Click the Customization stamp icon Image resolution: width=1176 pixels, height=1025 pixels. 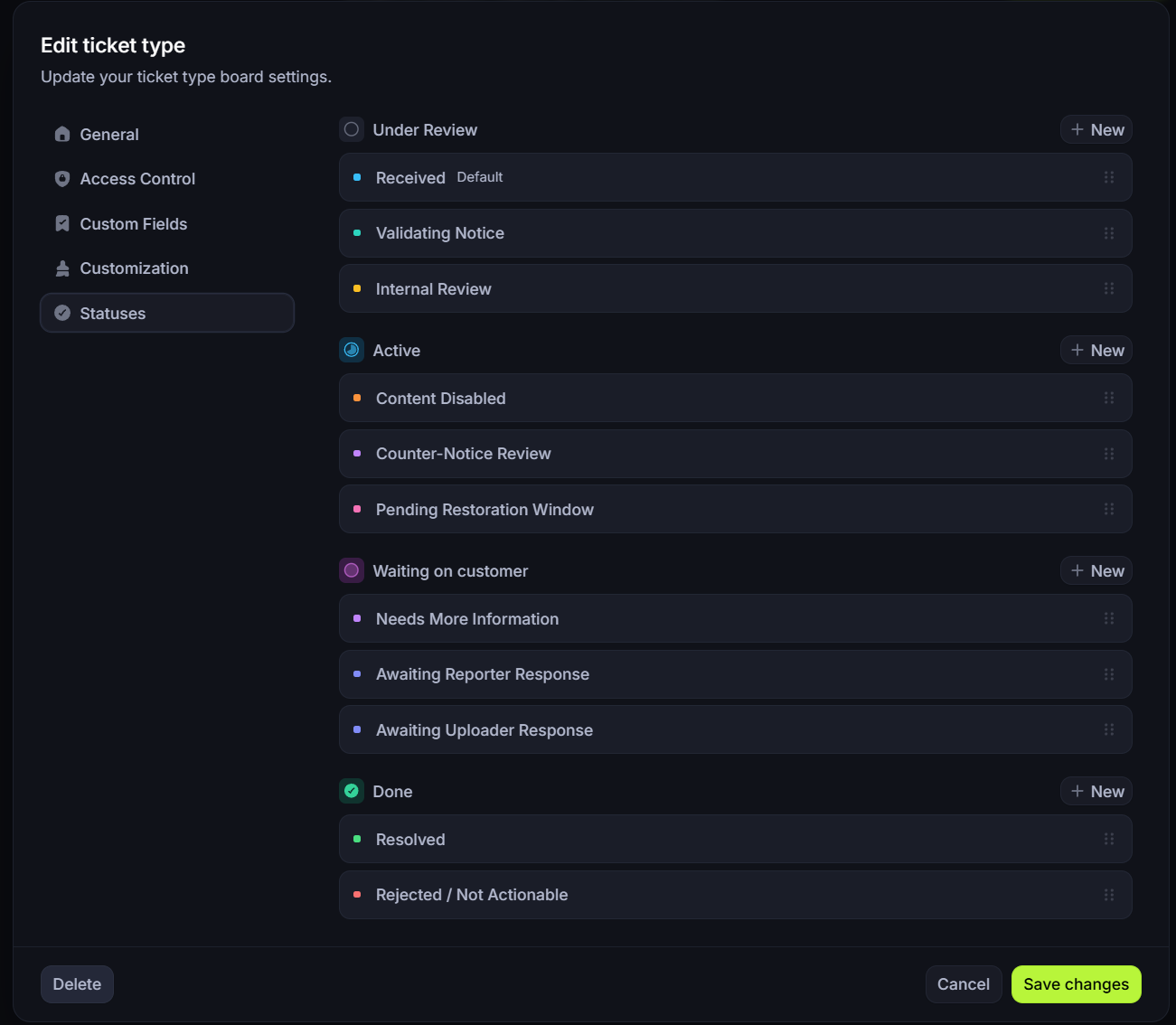pyautogui.click(x=62, y=268)
